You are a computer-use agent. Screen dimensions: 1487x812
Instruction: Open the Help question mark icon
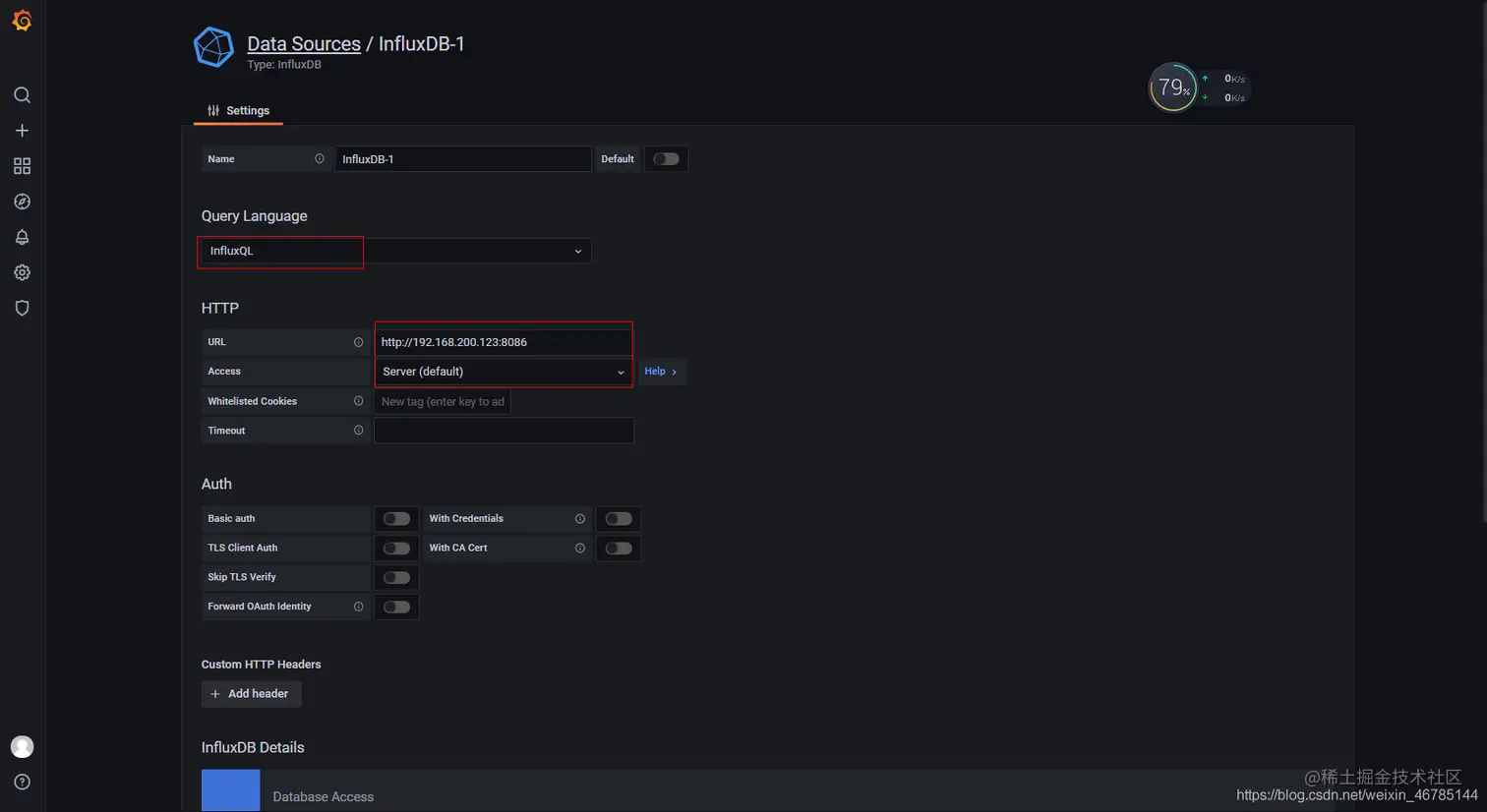coord(22,783)
